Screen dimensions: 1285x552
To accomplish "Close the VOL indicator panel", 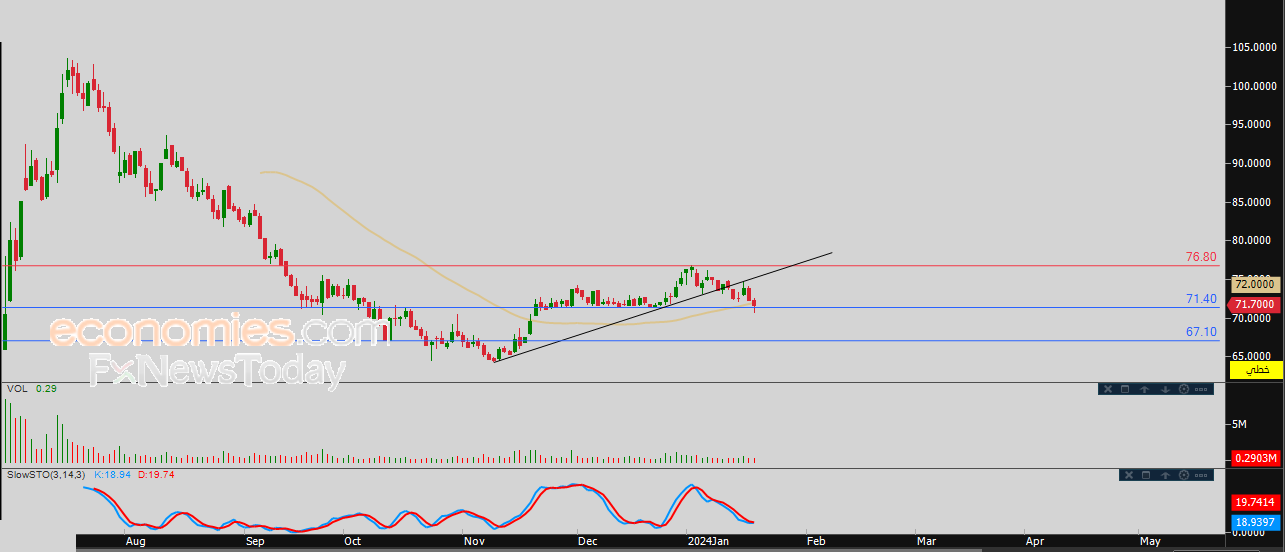I will [1108, 389].
